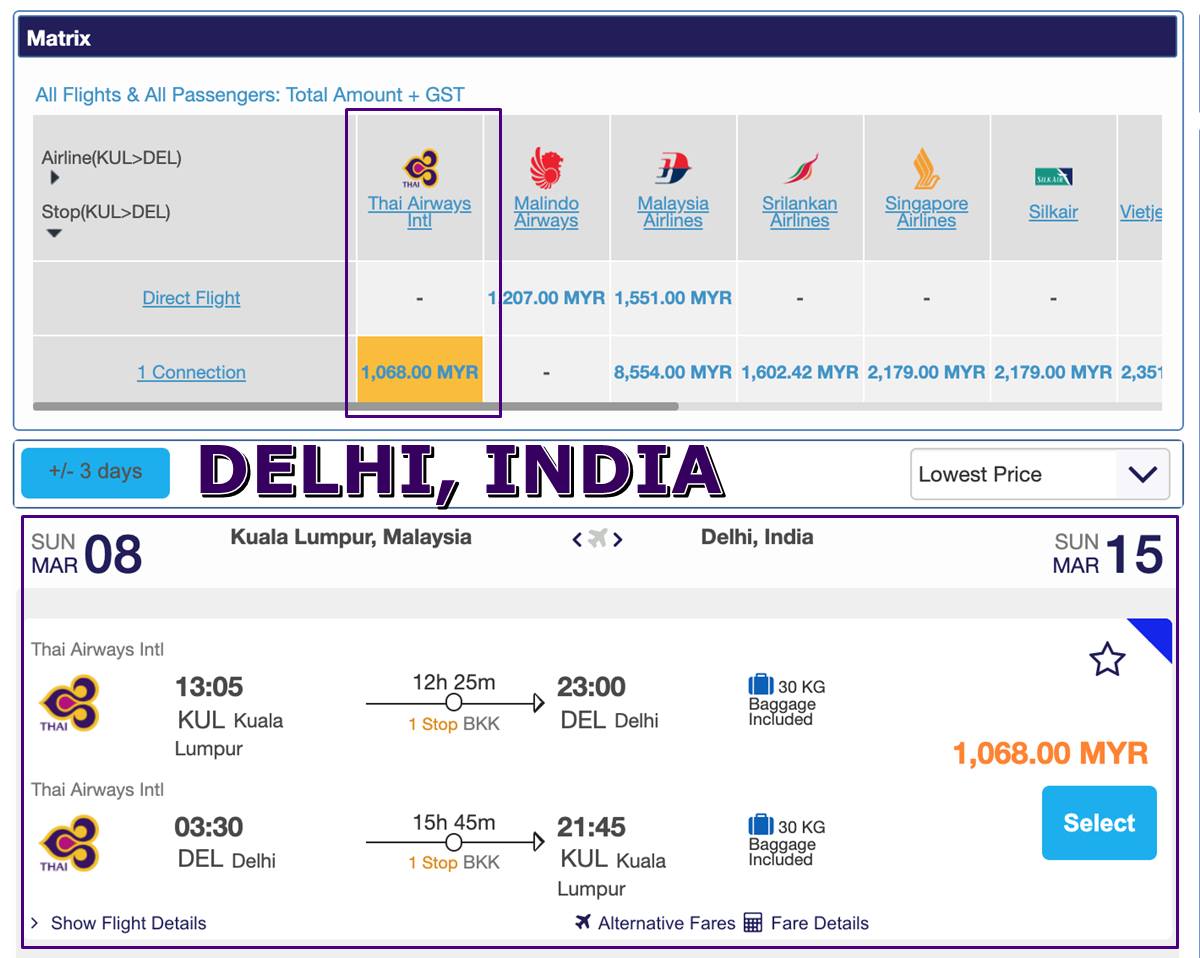Click baggage icon for 13:05 outbound flight

761,685
